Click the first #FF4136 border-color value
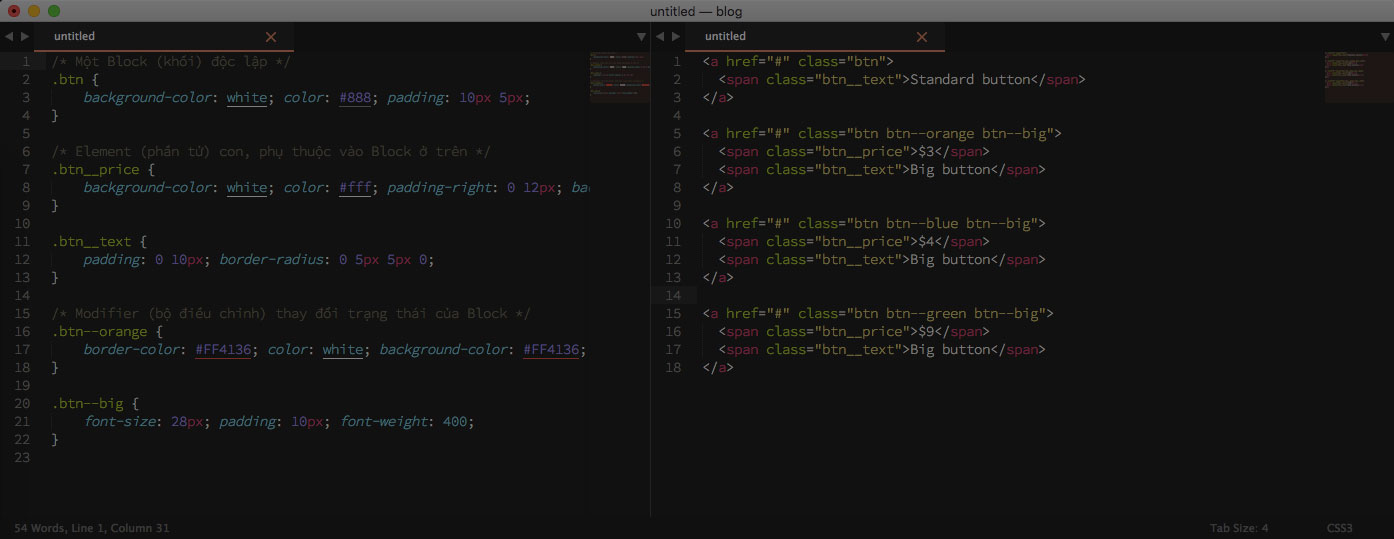This screenshot has width=1394, height=539. 223,350
